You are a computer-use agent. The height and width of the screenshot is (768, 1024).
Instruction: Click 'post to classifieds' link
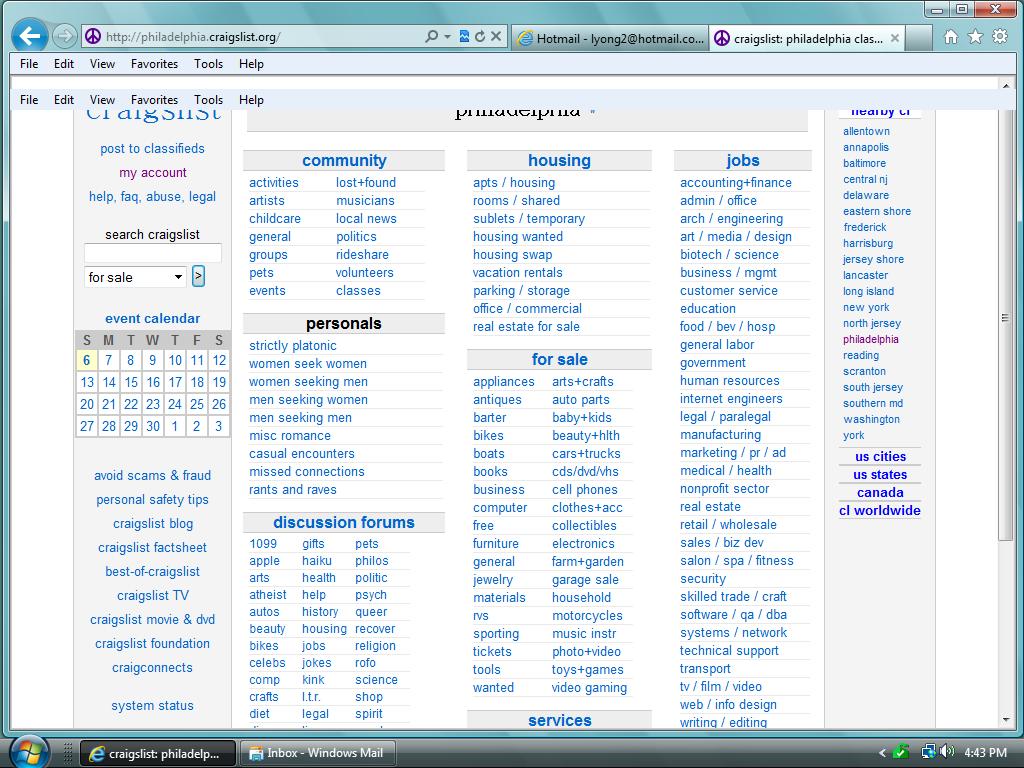pos(152,149)
